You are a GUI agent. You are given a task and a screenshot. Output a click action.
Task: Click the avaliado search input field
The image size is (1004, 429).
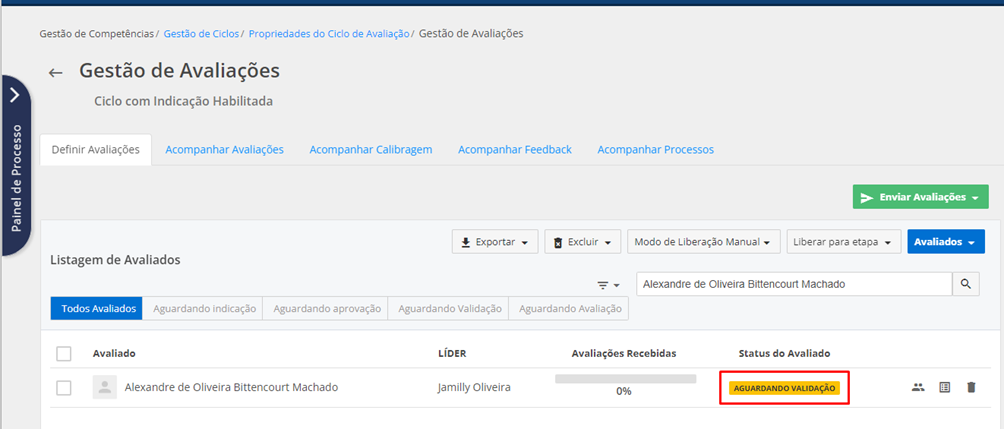pos(793,284)
